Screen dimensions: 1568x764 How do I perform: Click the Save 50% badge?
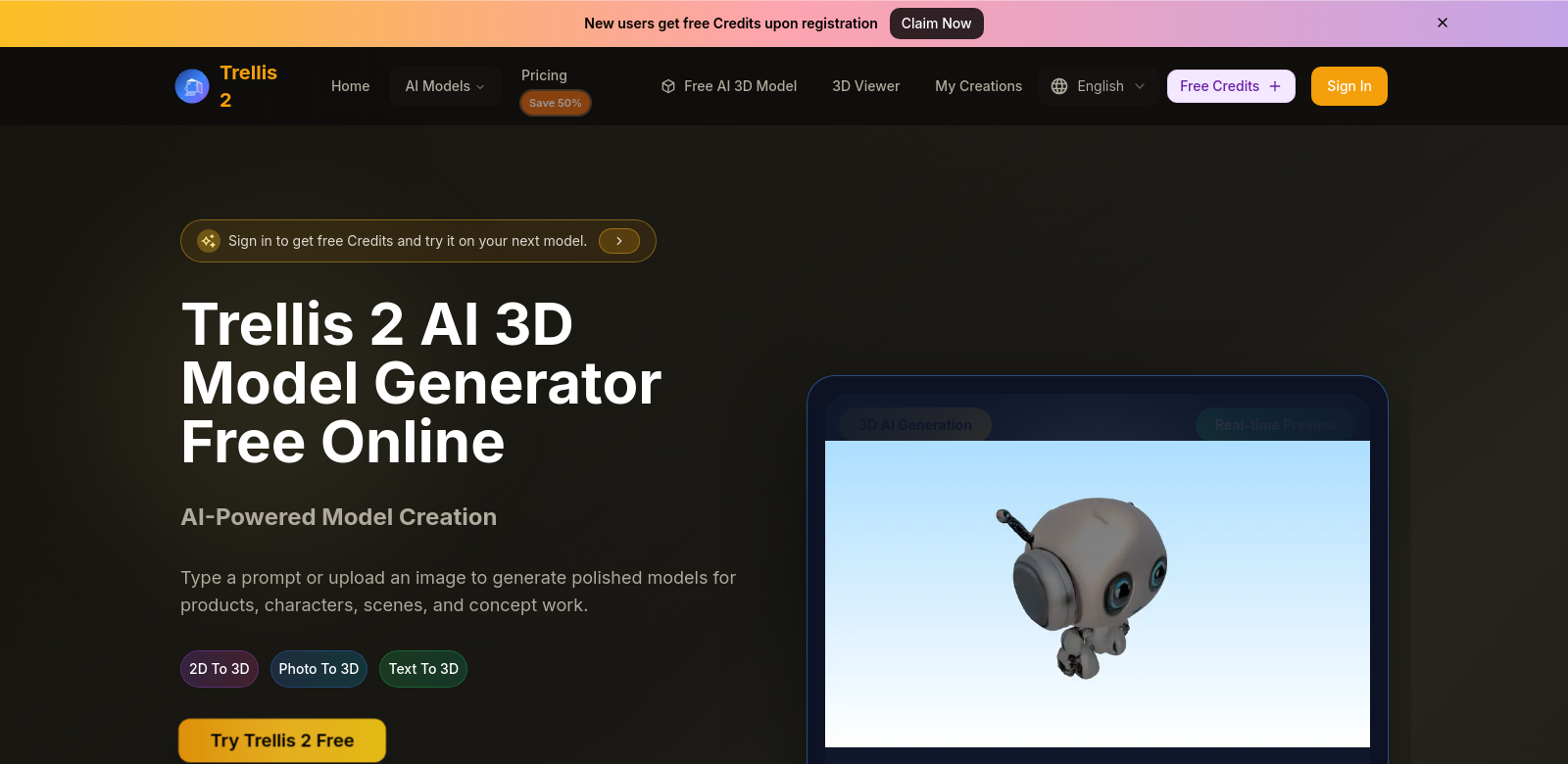click(x=556, y=103)
